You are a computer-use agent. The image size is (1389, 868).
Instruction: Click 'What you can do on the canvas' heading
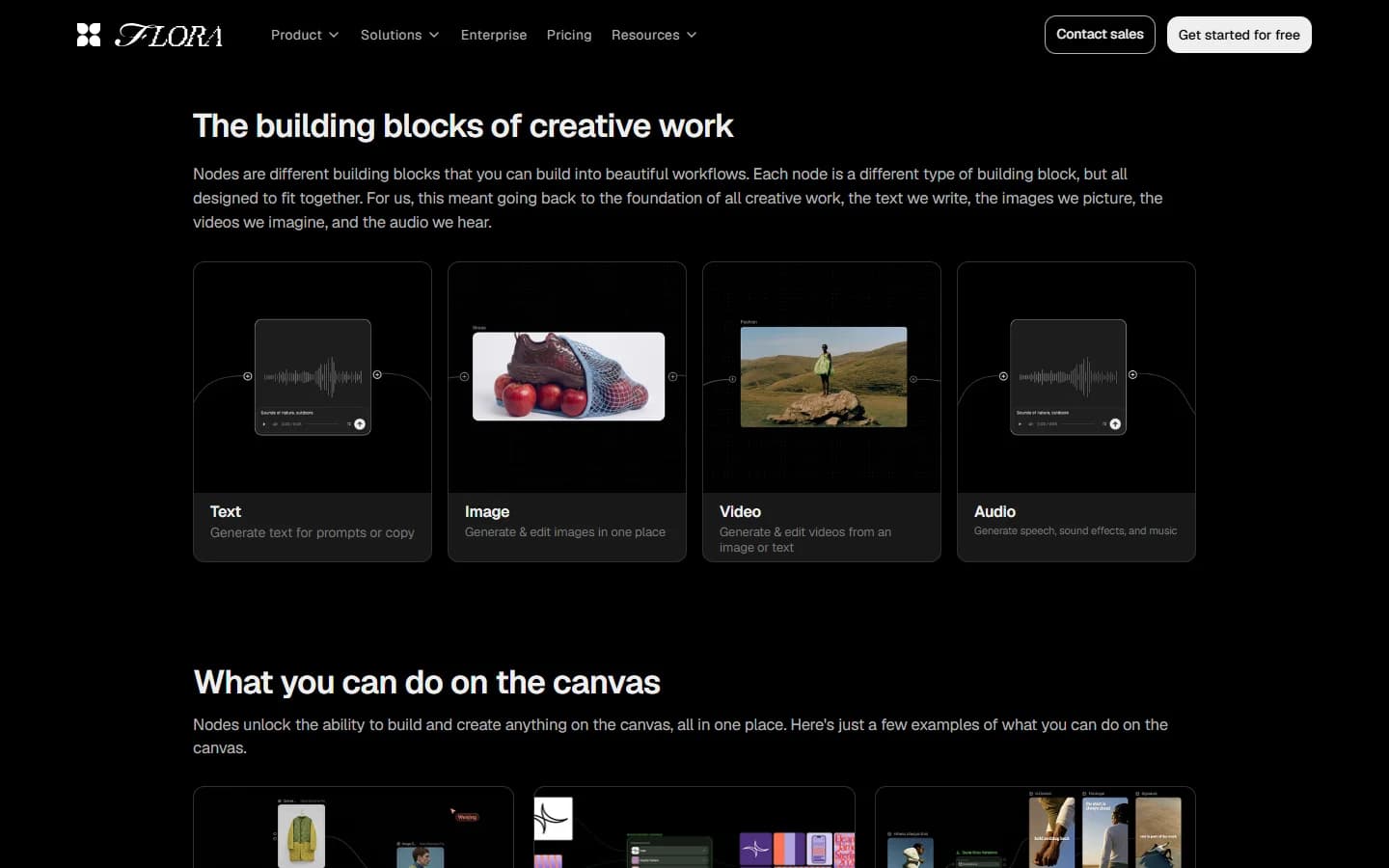tap(426, 683)
